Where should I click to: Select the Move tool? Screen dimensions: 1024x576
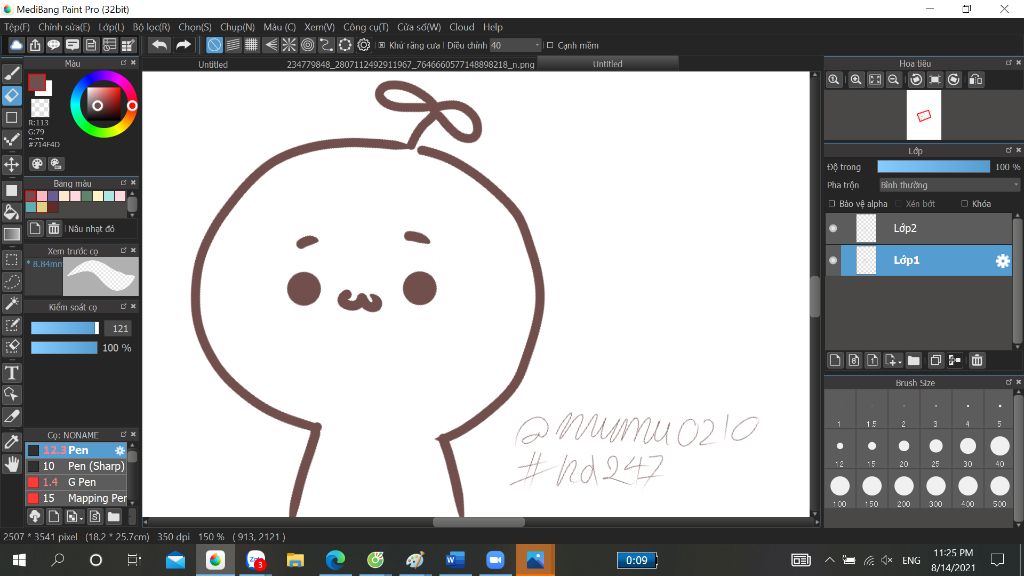point(12,164)
